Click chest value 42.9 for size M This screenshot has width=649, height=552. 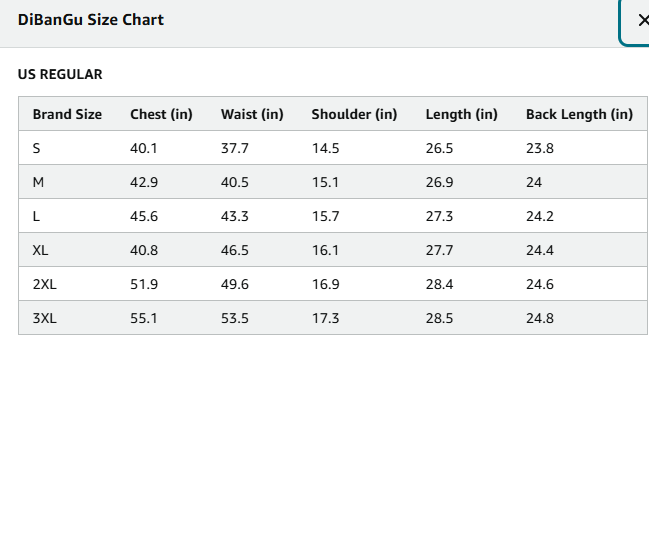pos(144,182)
